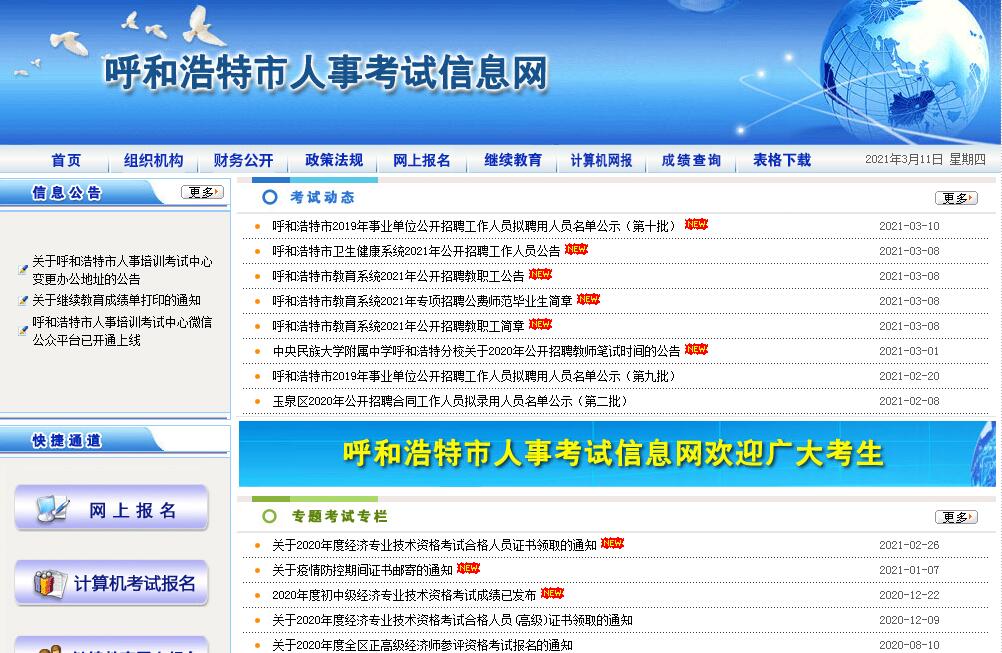Click the 信息公告 panel heading
This screenshot has width=1002, height=653.
pyautogui.click(x=66, y=192)
